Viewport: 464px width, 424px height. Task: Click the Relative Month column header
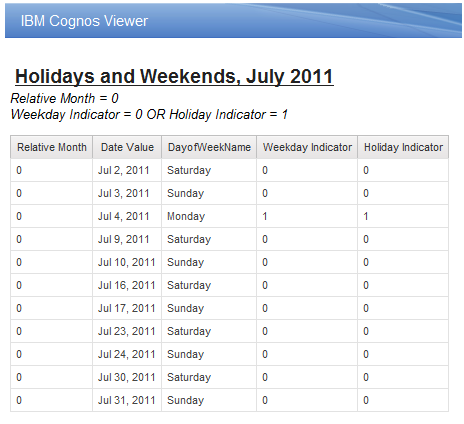pos(52,147)
